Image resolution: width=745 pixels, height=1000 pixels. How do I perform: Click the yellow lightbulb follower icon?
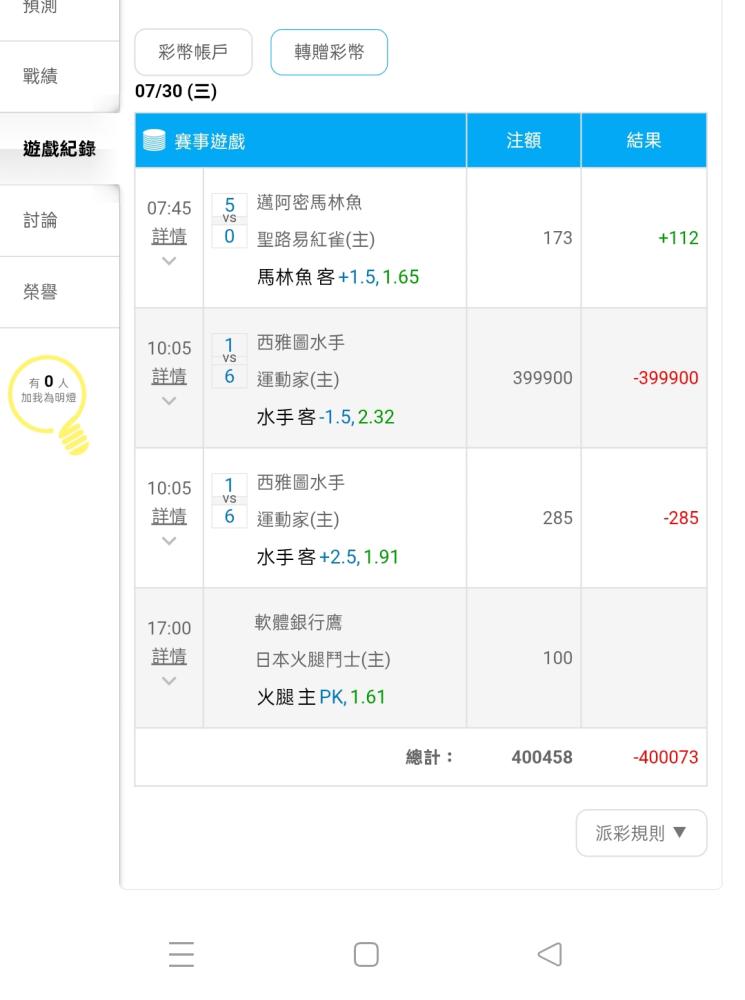pyautogui.click(x=50, y=404)
